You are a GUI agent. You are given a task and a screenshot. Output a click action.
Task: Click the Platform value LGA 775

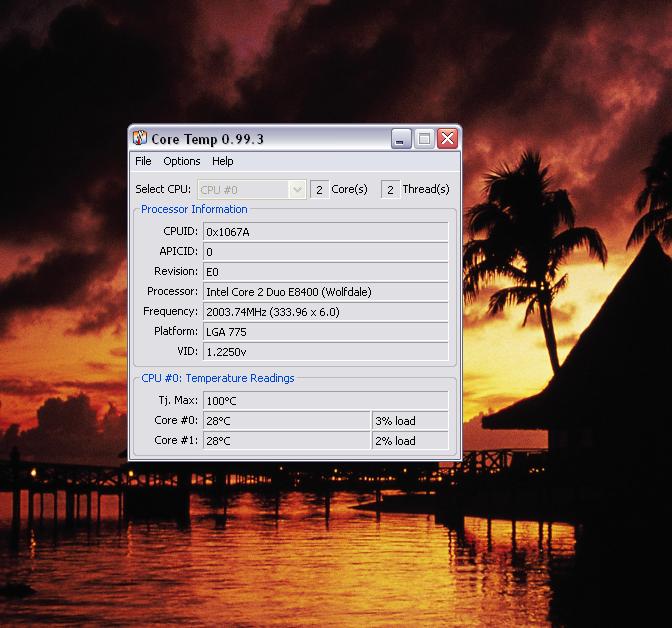click(x=326, y=332)
